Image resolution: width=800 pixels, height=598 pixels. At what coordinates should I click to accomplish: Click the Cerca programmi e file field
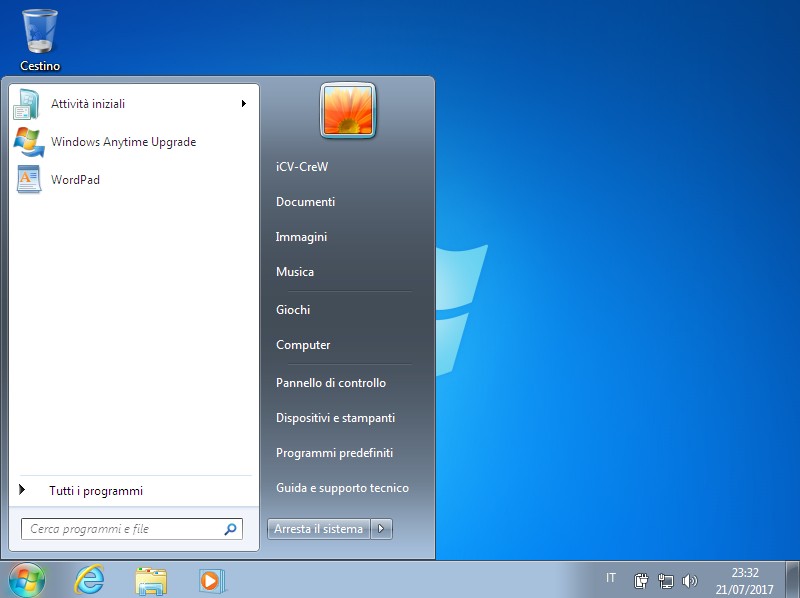point(132,529)
